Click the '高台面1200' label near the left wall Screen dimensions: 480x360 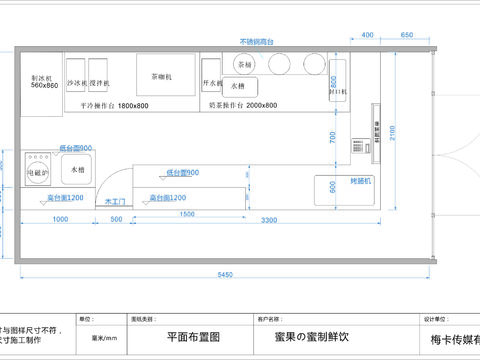tap(65, 198)
